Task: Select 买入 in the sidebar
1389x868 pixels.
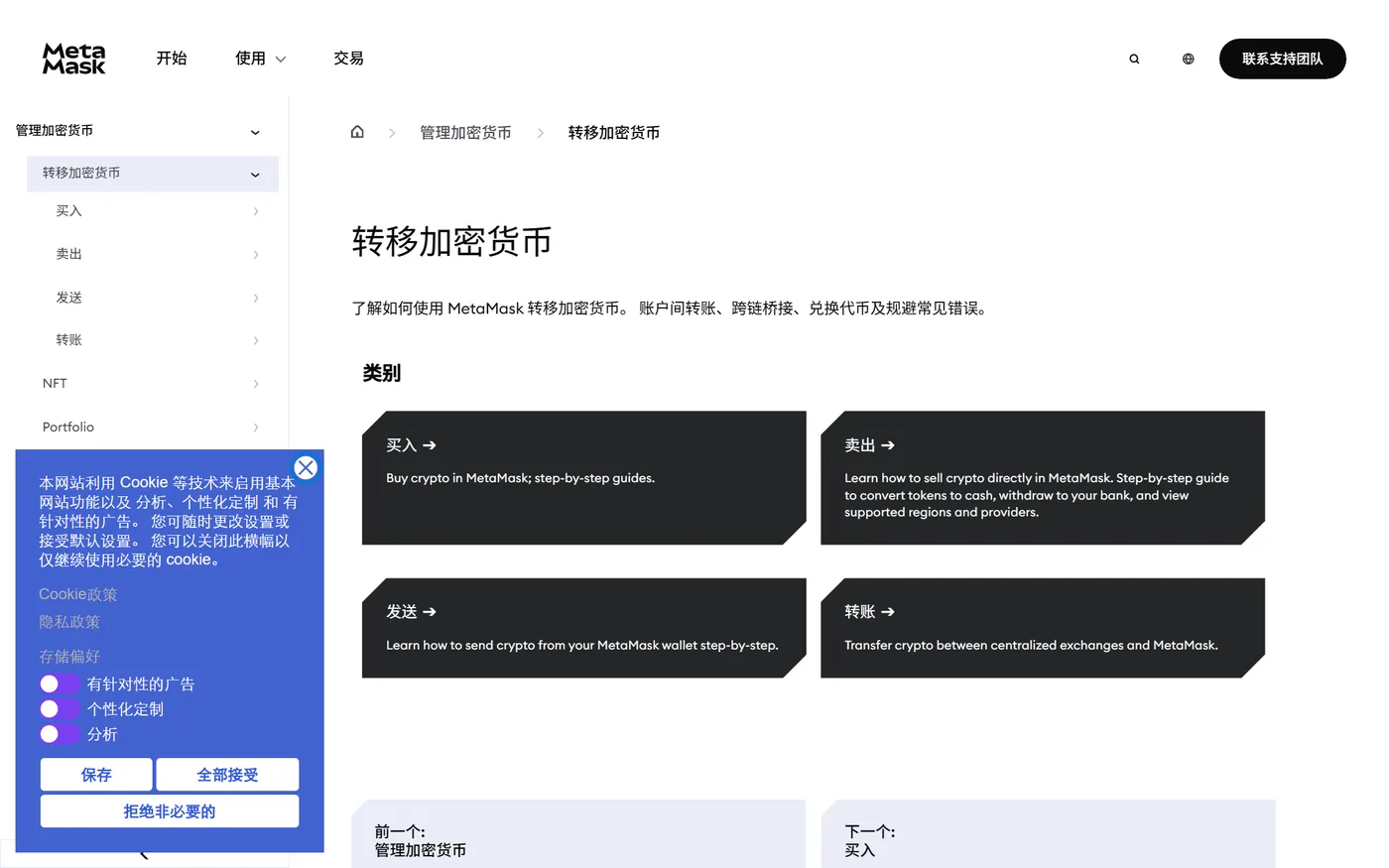Action: tap(68, 211)
